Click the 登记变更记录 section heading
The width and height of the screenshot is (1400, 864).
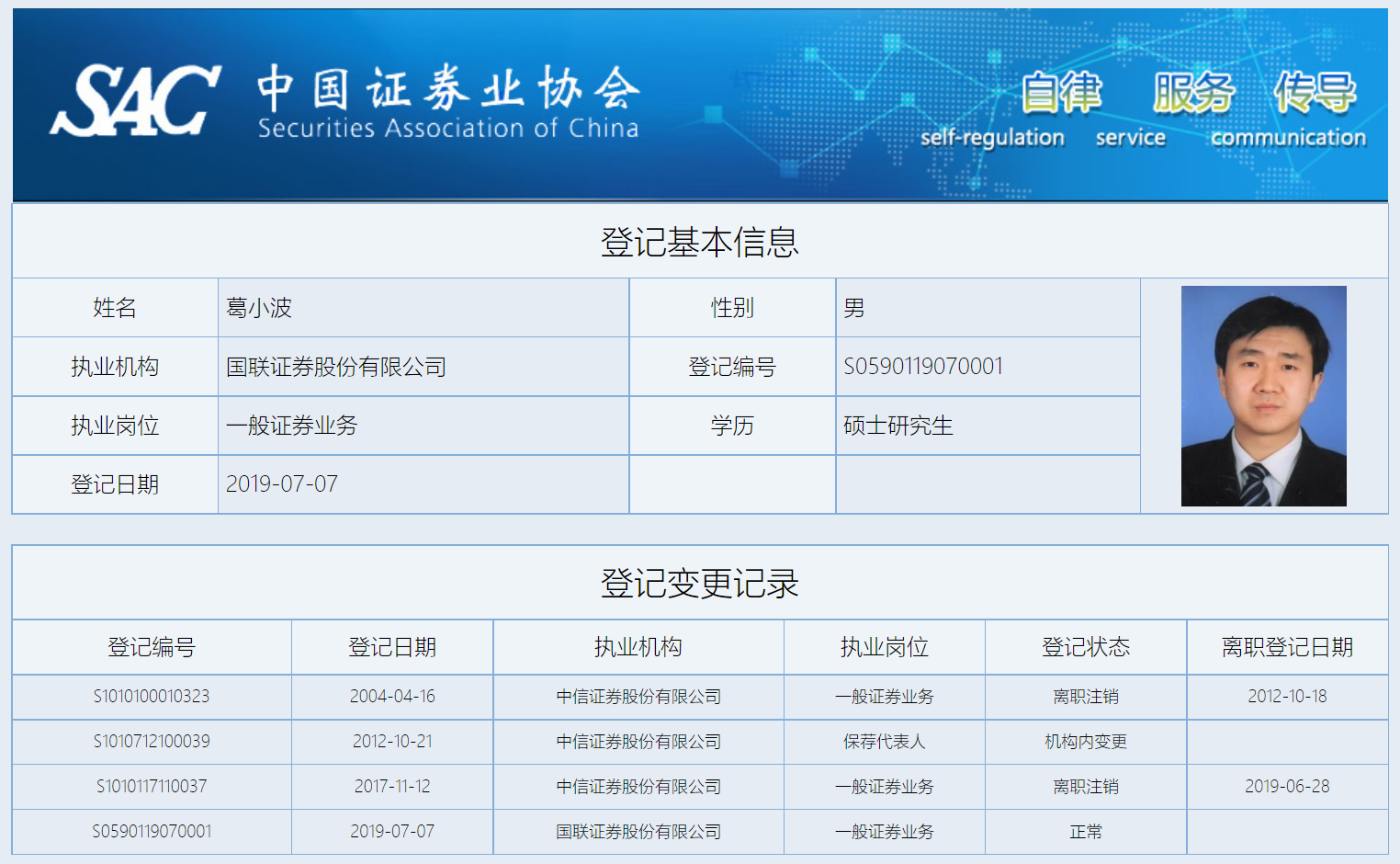700,584
